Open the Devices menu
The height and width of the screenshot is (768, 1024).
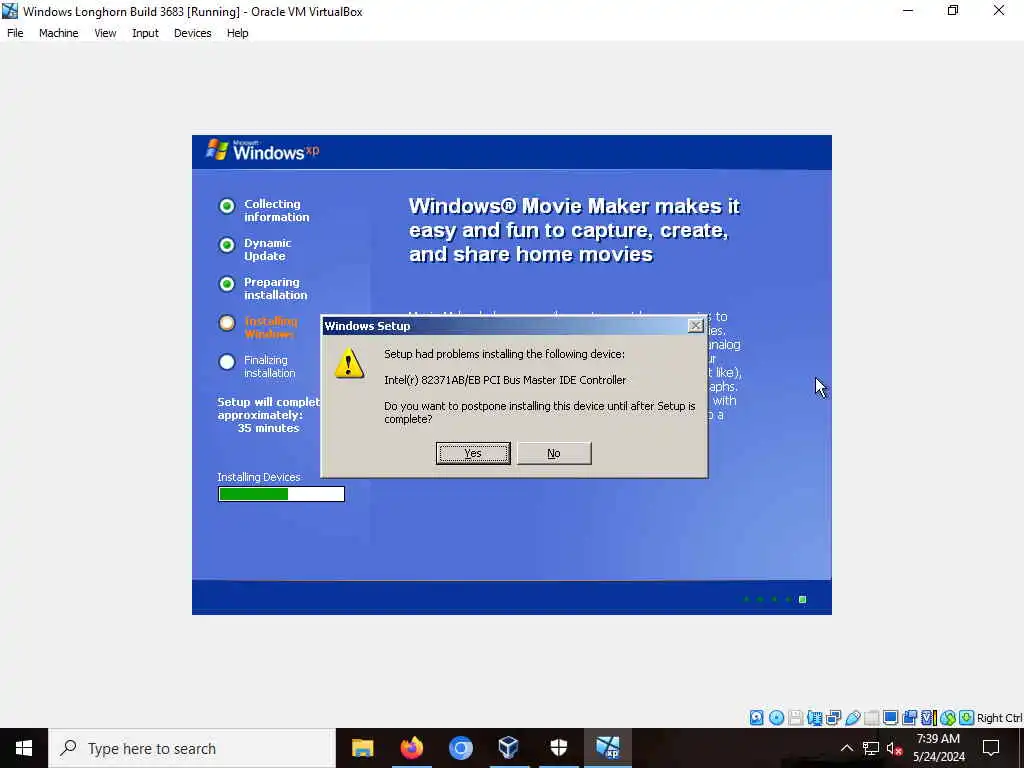coord(193,33)
